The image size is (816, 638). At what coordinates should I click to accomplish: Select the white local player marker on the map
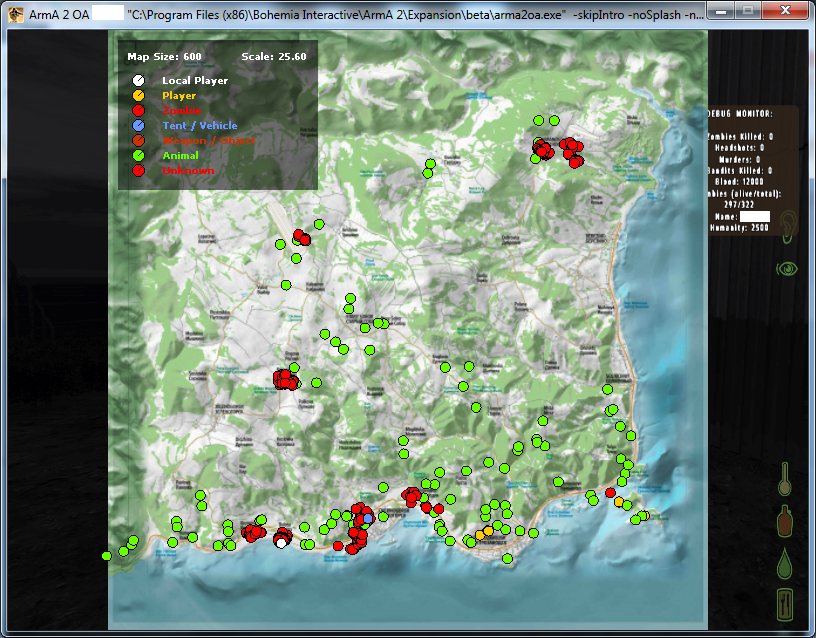(281, 543)
